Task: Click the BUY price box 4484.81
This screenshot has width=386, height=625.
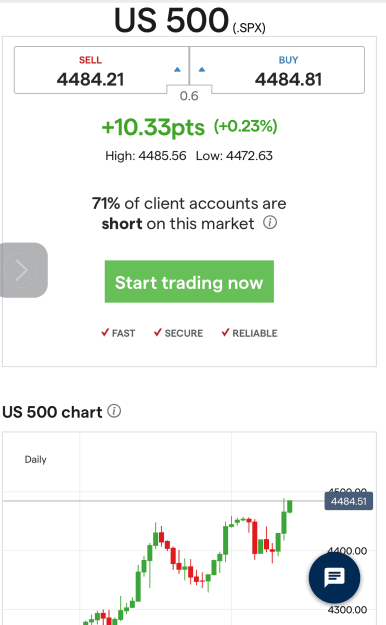Action: click(x=277, y=70)
